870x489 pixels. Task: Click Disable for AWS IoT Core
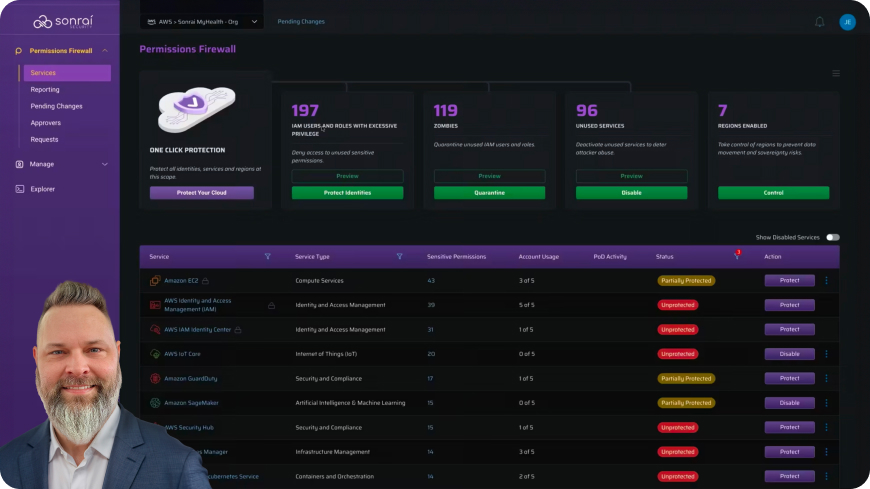[790, 354]
